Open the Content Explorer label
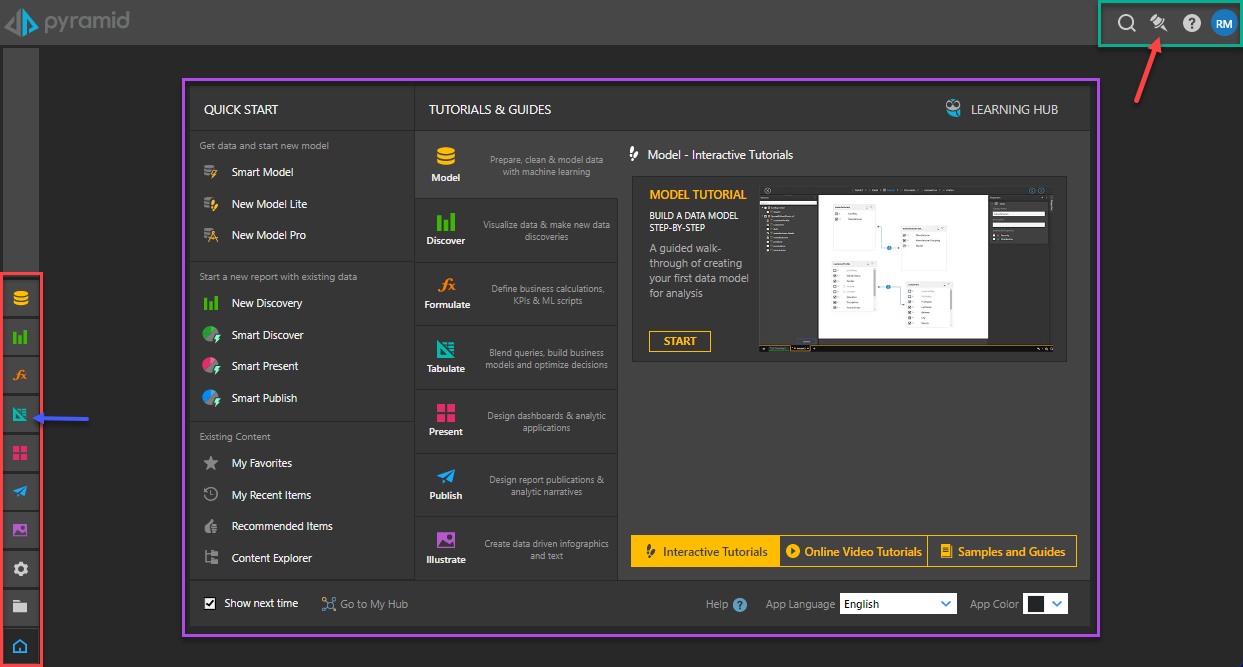Viewport: 1243px width, 667px height. tap(272, 558)
